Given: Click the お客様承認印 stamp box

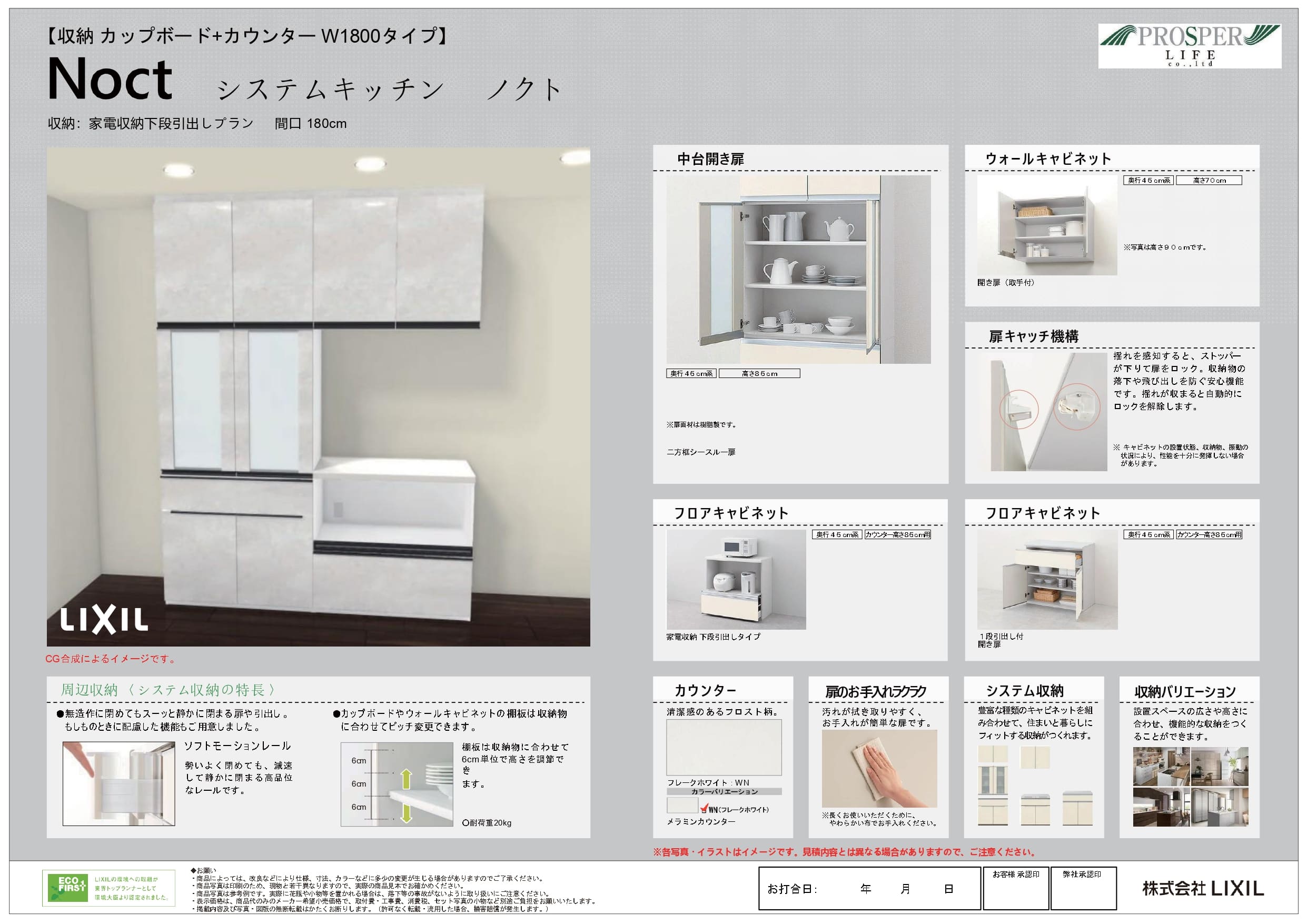Looking at the screenshot, I should (x=1016, y=888).
